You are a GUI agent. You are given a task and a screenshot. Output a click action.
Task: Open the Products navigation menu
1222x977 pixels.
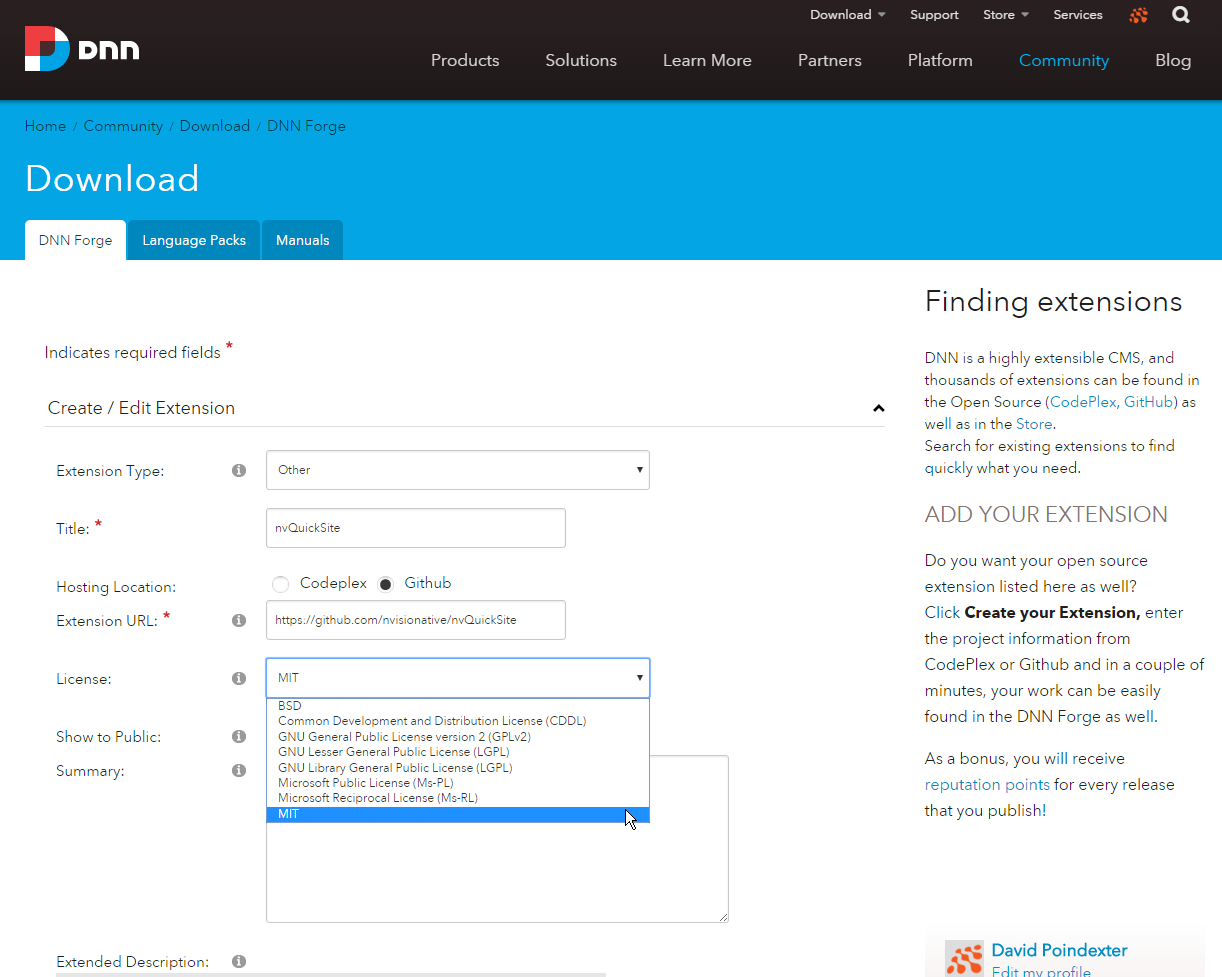(465, 60)
